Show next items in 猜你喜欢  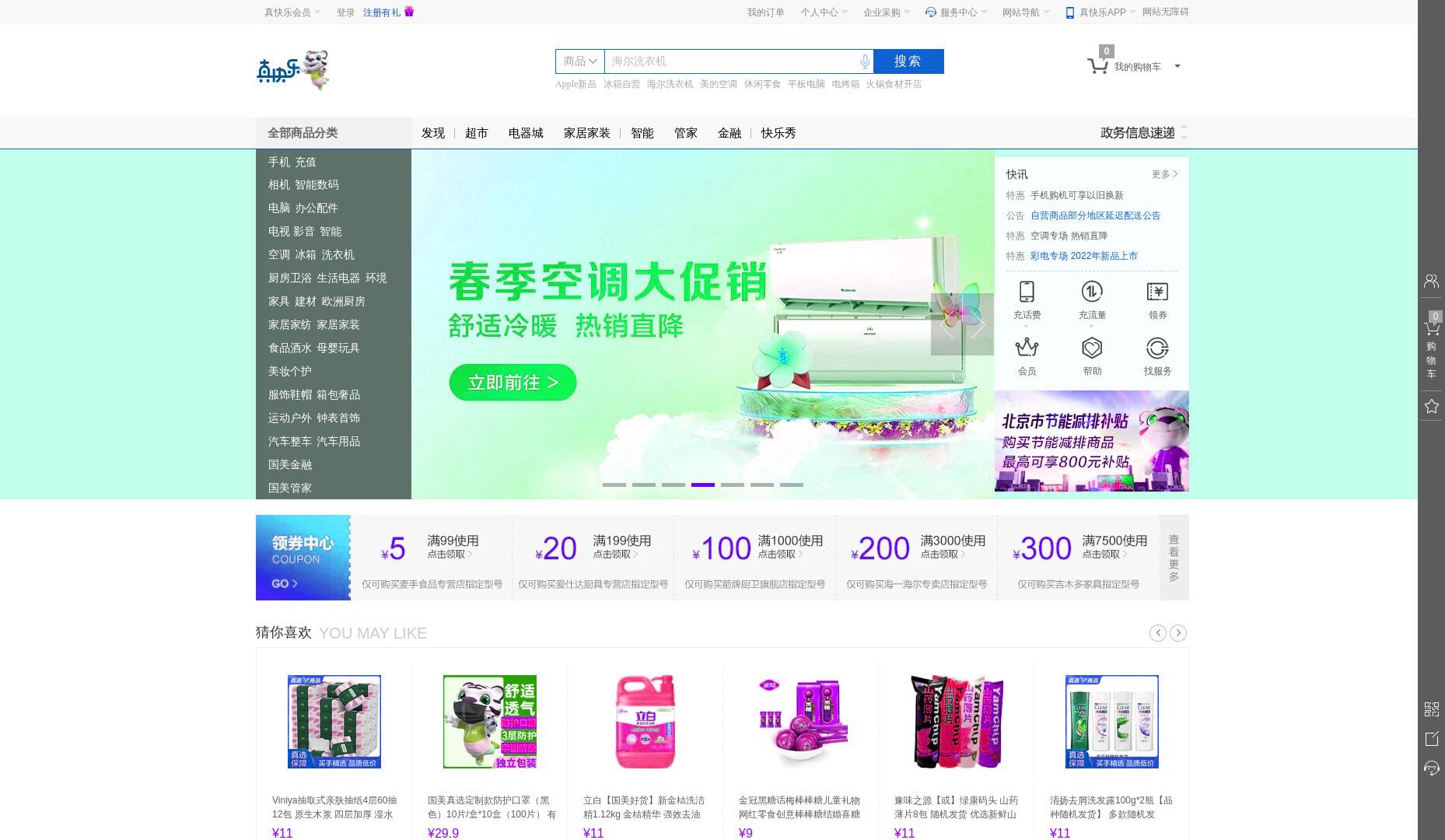1178,633
